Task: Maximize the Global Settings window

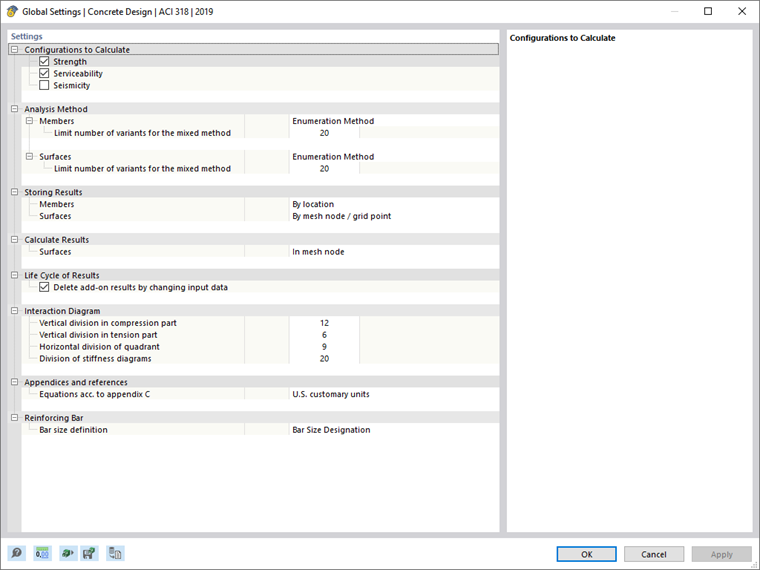Action: click(x=708, y=11)
